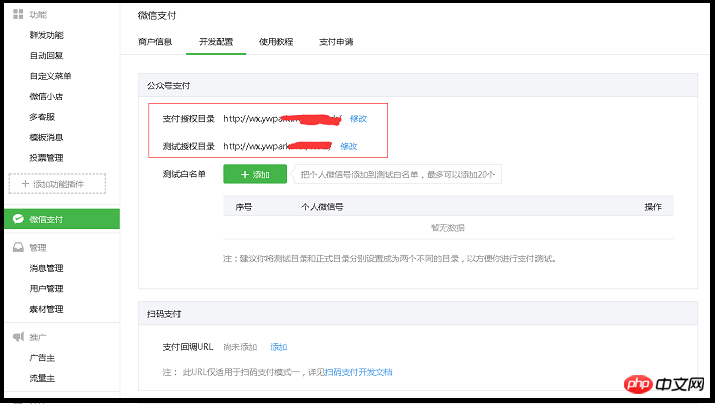Click 修改 link for 测试授权目录
The height and width of the screenshot is (404, 715).
[349, 146]
